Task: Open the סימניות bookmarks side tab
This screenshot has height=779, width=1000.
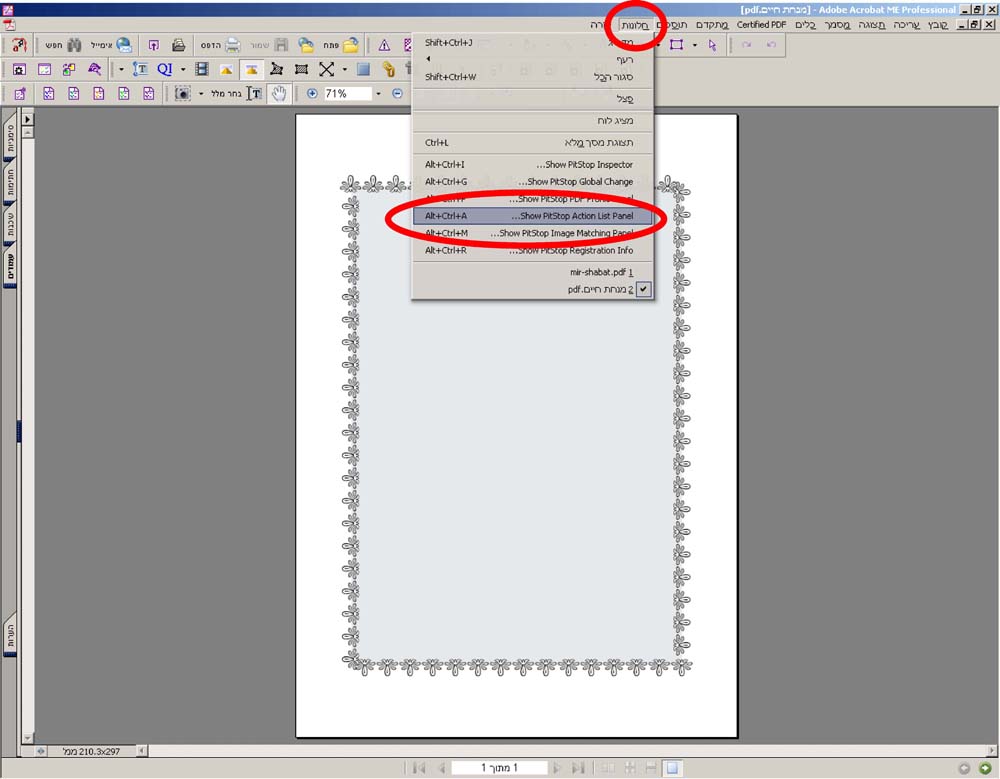Action: 10,137
